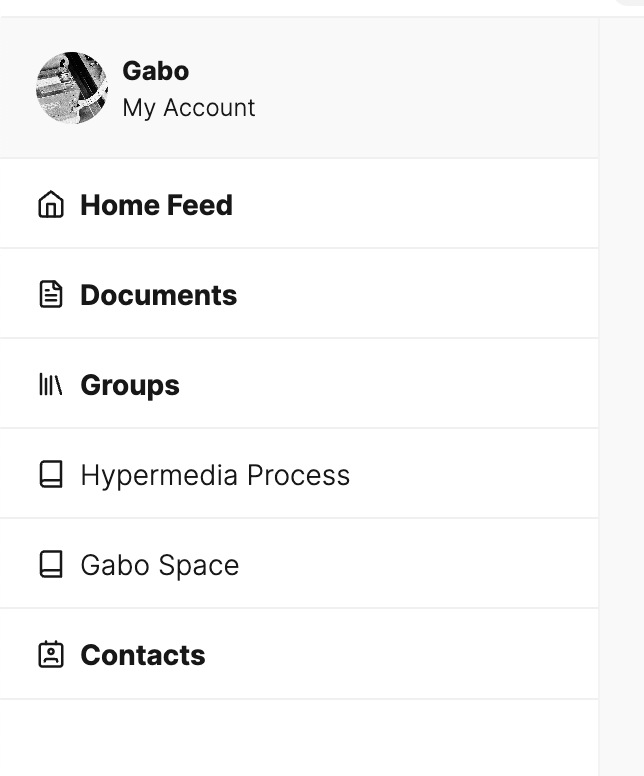Click empty header space right of My Account
Image resolution: width=644 pixels, height=776 pixels.
click(430, 90)
